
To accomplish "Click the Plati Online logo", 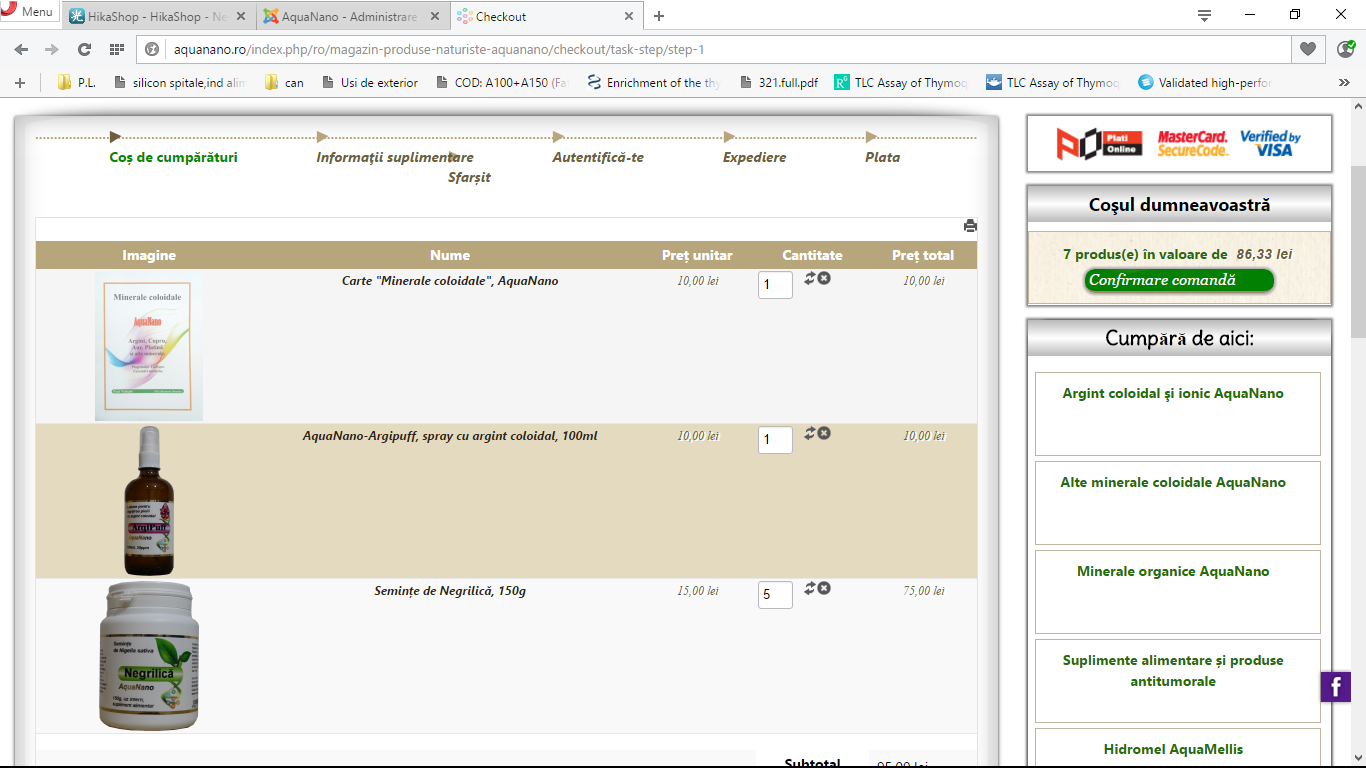I will click(1099, 144).
